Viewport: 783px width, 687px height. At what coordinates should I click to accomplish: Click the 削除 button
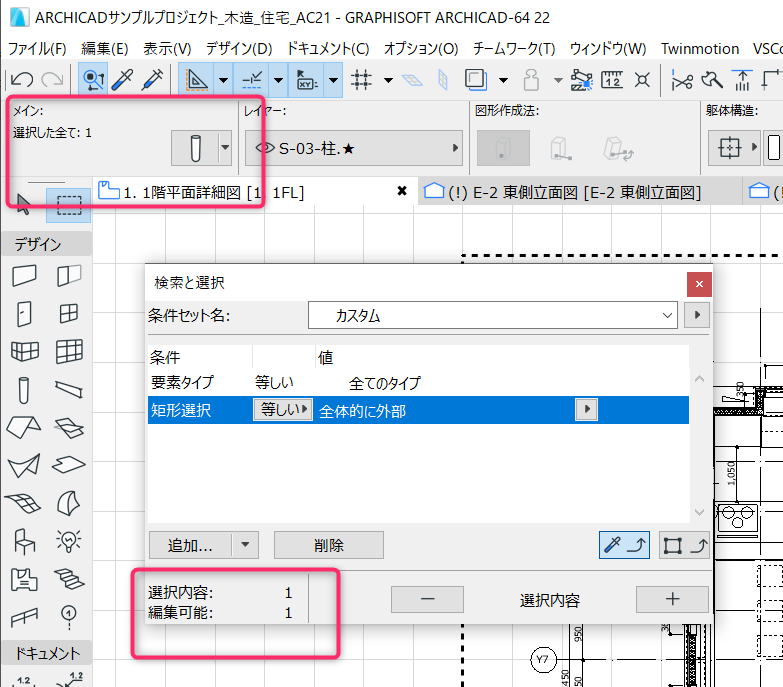coord(329,545)
